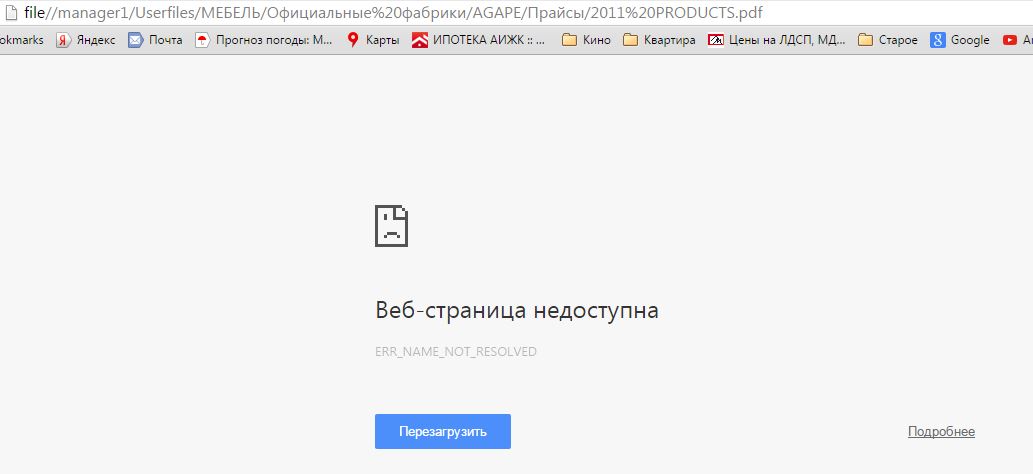
Task: Click the partially visible bookmarks item
Action: point(20,40)
